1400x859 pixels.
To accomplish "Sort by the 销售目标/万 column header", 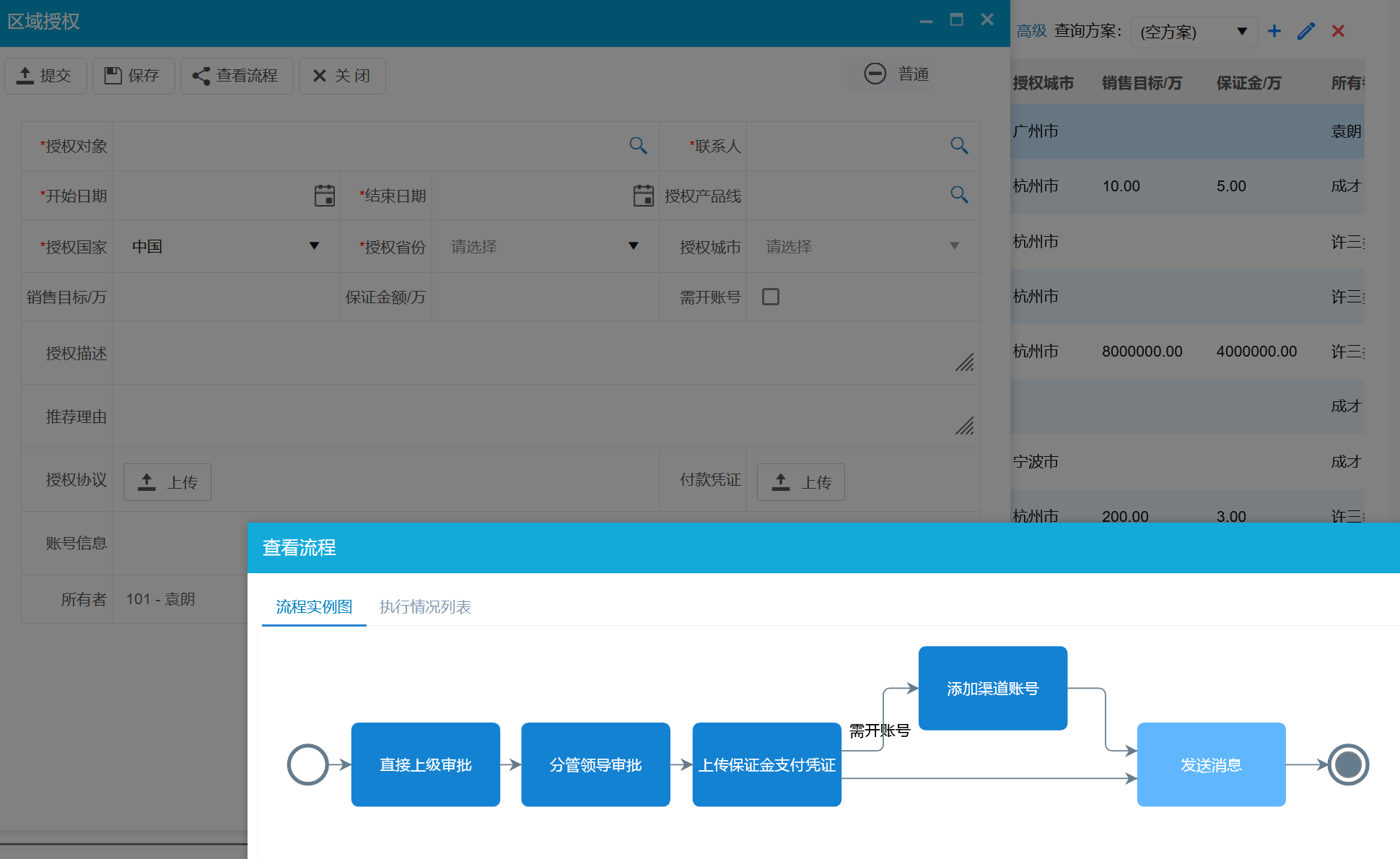I will (x=1142, y=83).
